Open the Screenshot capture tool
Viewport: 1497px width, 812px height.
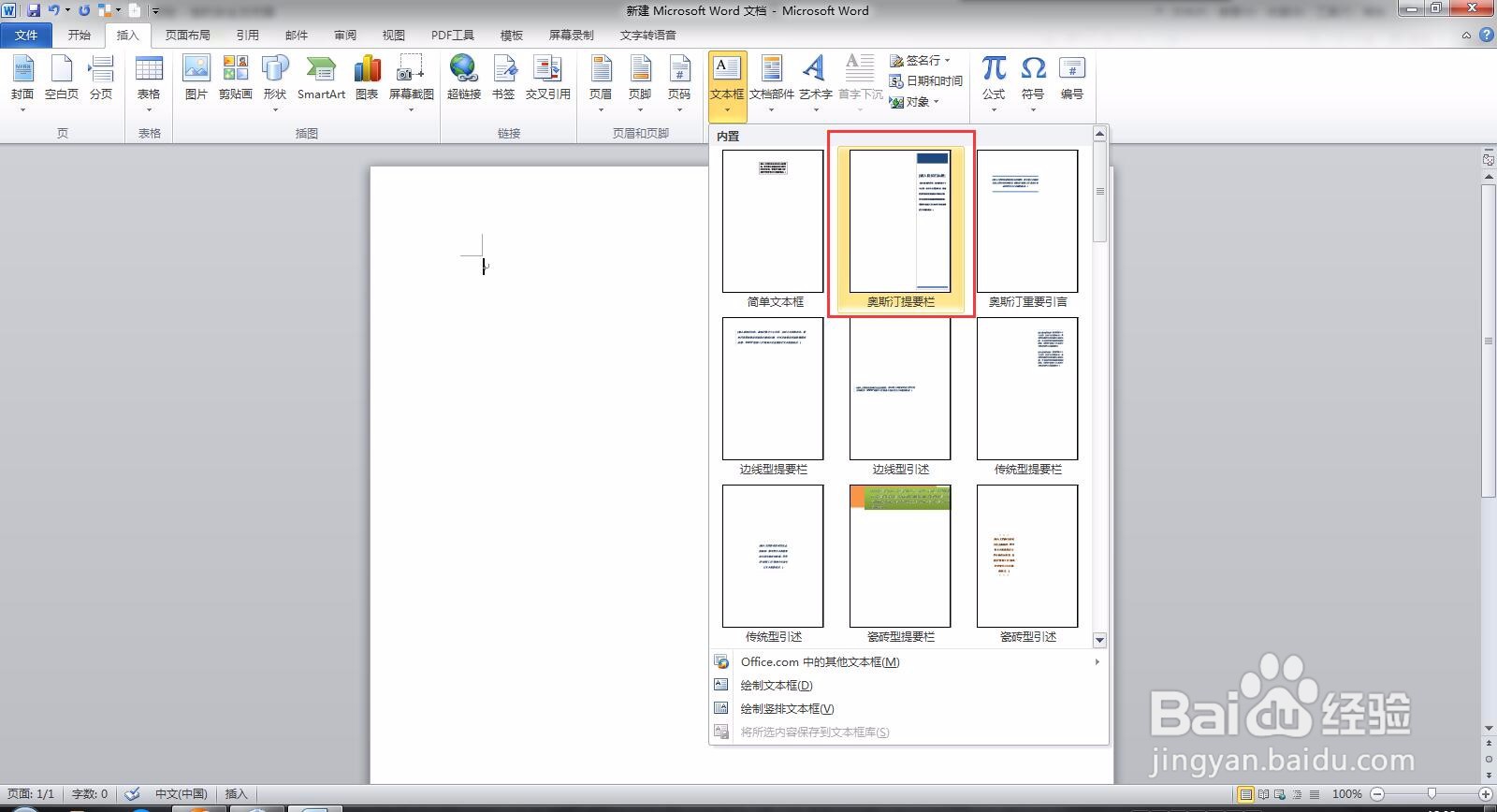click(x=411, y=82)
